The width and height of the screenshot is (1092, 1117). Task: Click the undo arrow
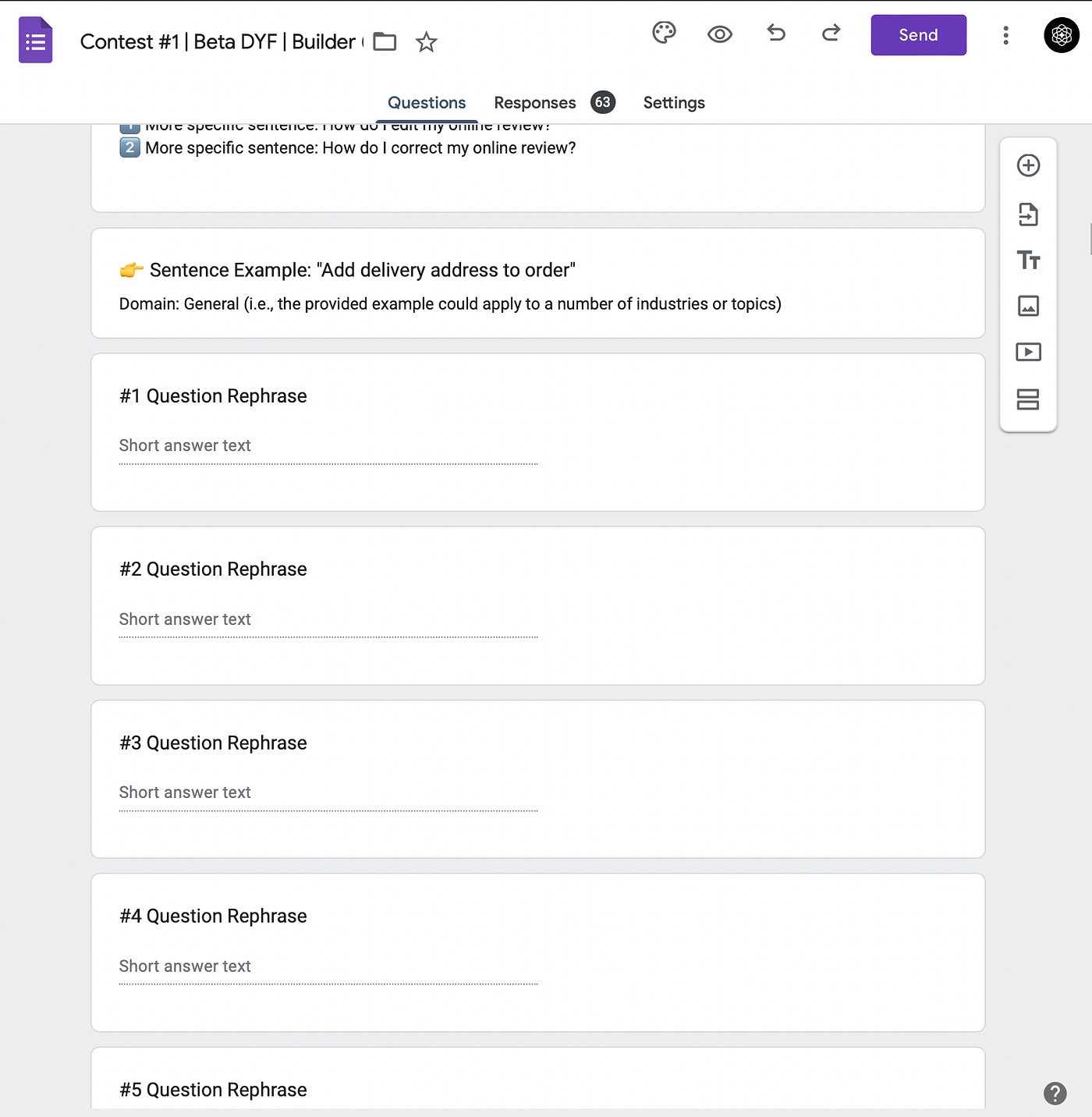pyautogui.click(x=775, y=33)
